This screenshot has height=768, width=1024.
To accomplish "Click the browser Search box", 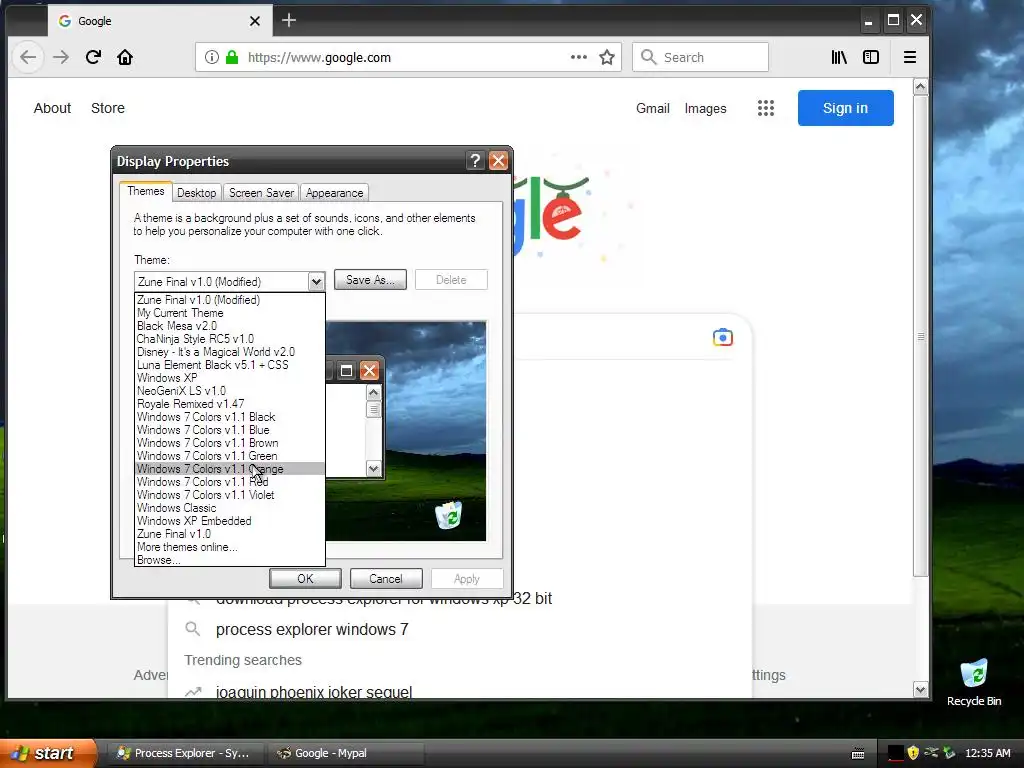I will tap(700, 57).
